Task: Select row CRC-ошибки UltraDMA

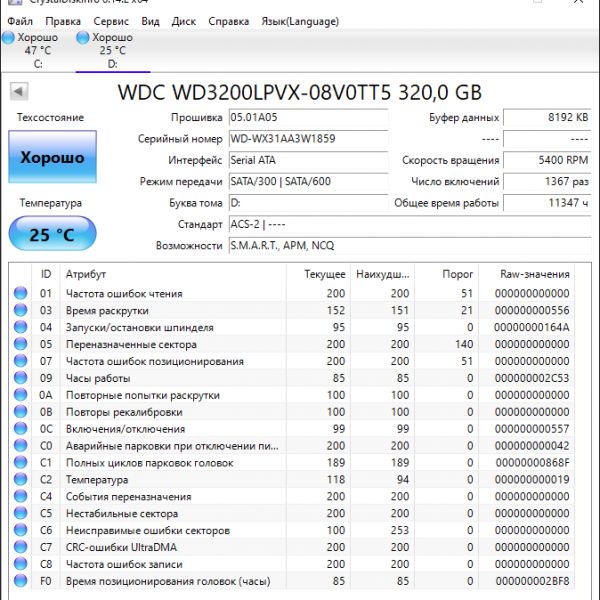Action: point(292,547)
